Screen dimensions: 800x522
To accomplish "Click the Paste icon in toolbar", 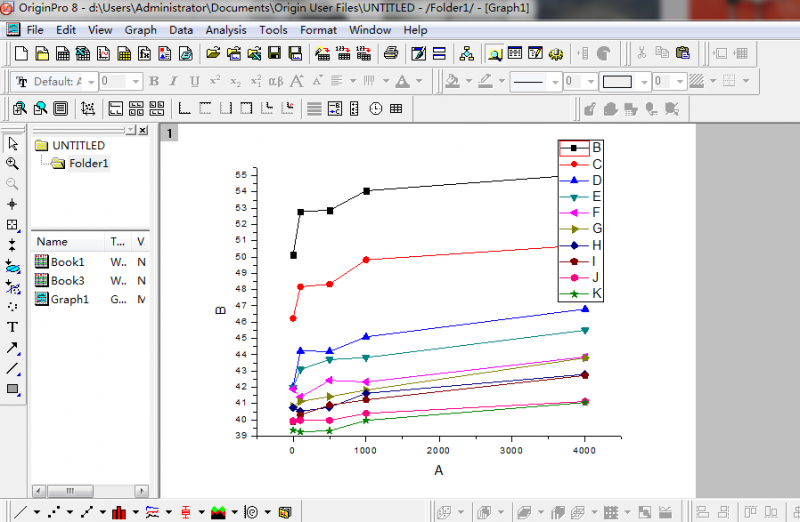I will (x=683, y=53).
